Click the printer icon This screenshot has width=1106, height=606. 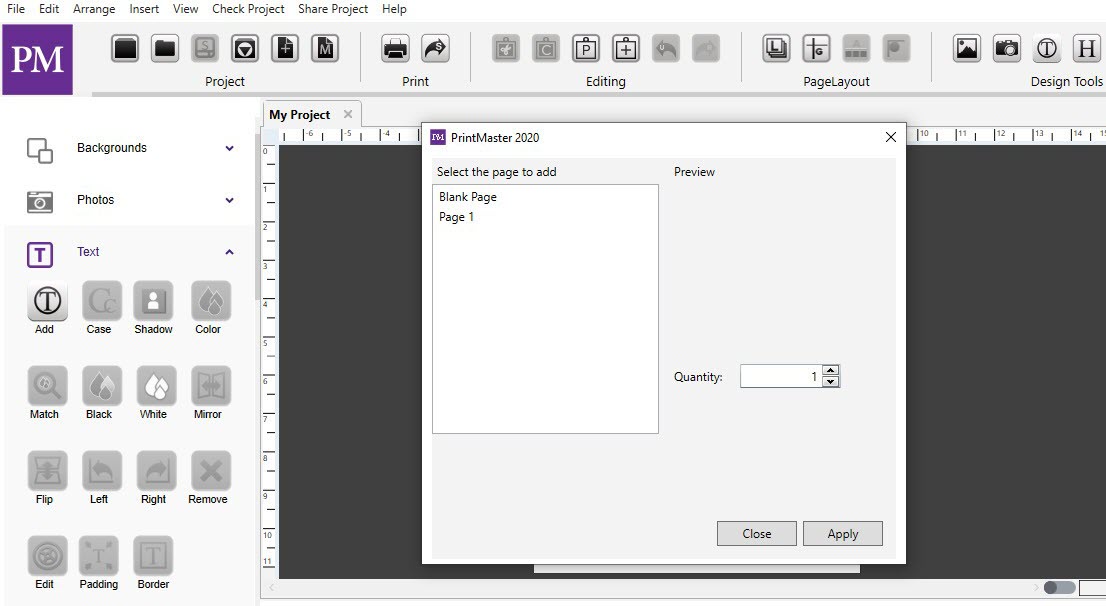tap(396, 49)
